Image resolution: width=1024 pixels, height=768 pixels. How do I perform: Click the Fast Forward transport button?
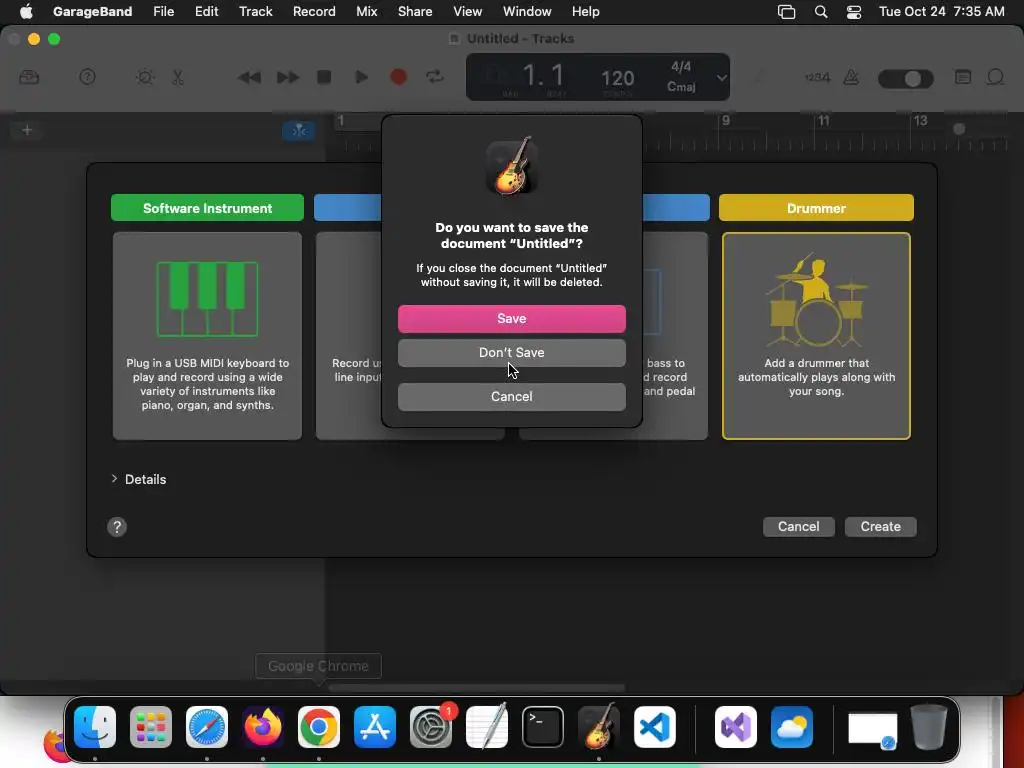pyautogui.click(x=287, y=78)
